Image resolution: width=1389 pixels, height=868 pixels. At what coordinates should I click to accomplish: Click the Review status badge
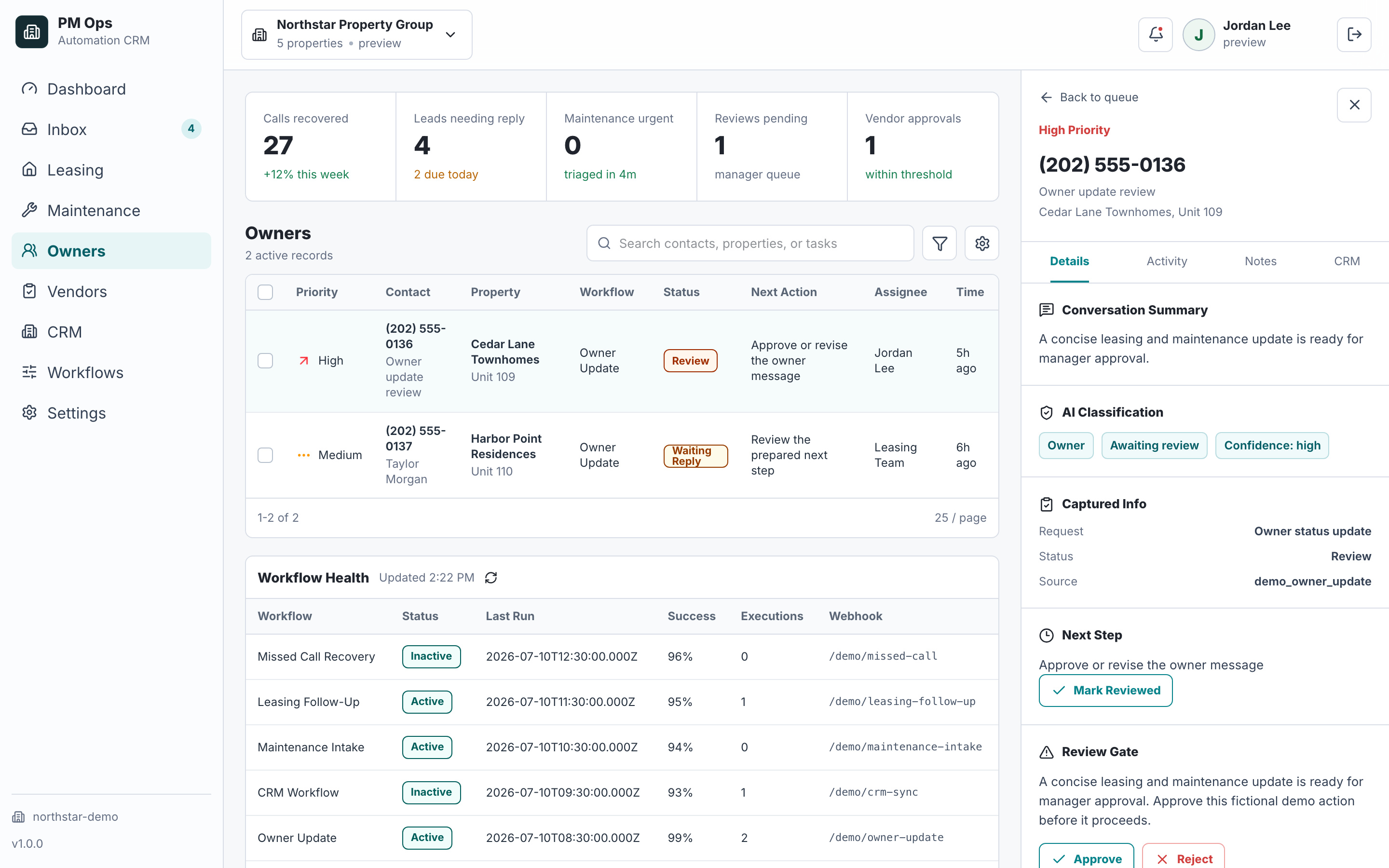(x=690, y=361)
